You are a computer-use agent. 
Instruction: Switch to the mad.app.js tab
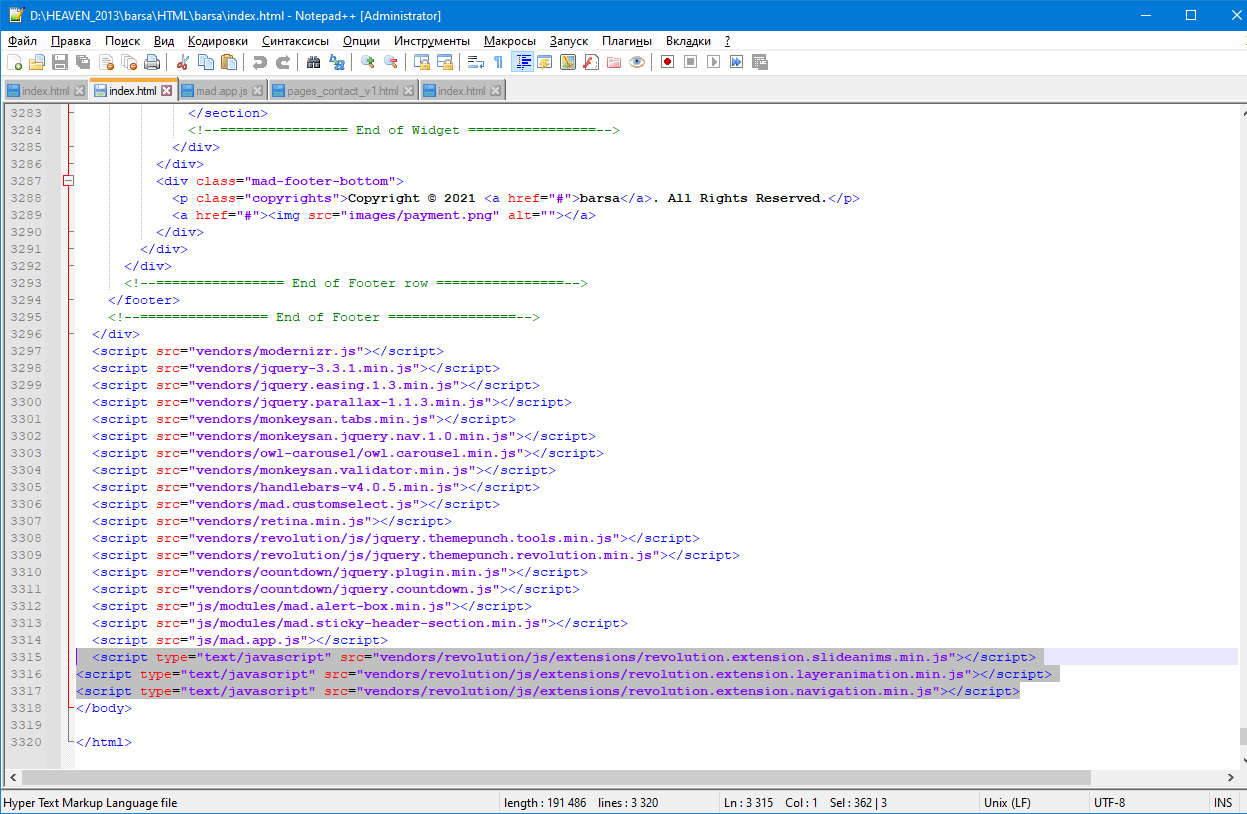pyautogui.click(x=221, y=91)
